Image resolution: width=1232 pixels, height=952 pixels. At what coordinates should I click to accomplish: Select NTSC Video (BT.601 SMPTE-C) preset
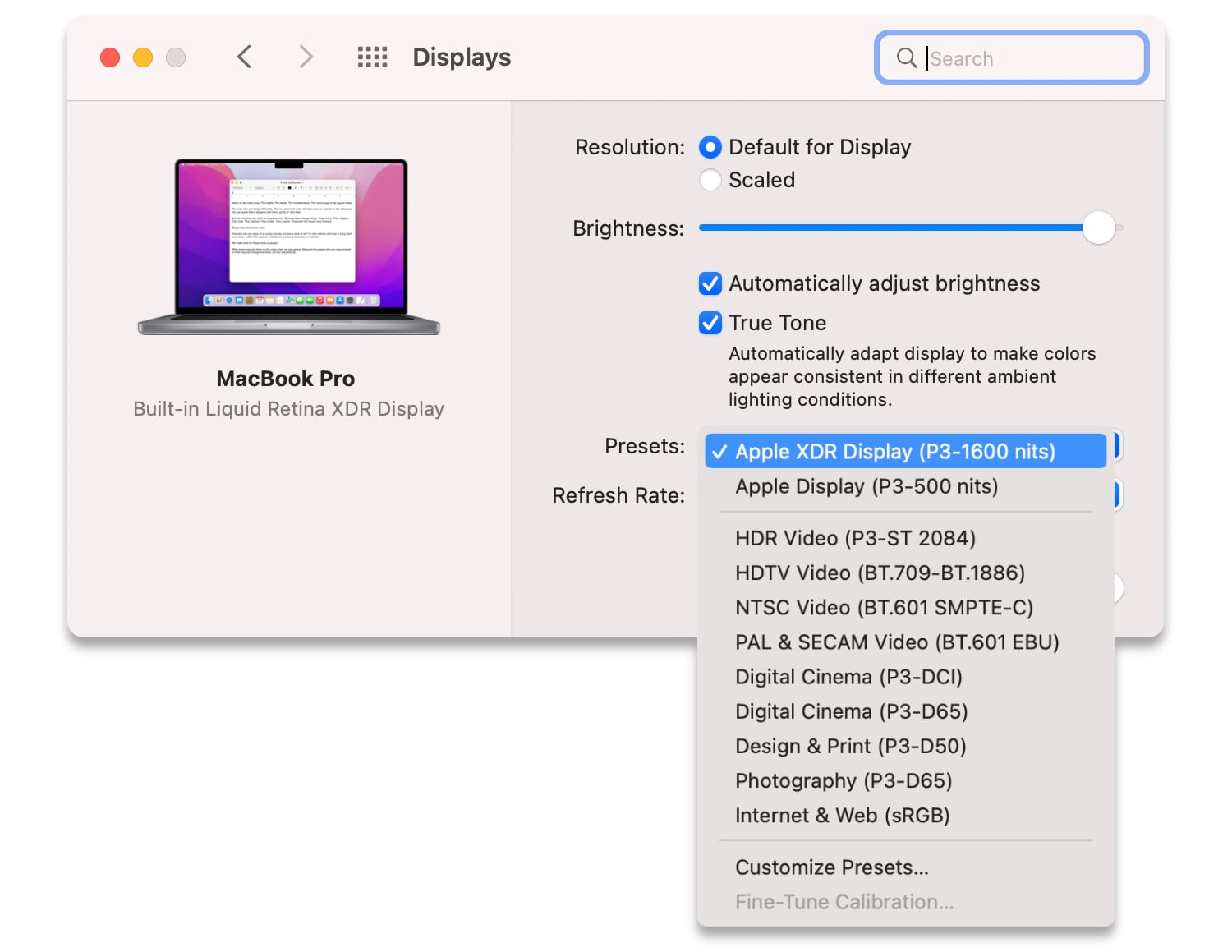[x=905, y=607]
